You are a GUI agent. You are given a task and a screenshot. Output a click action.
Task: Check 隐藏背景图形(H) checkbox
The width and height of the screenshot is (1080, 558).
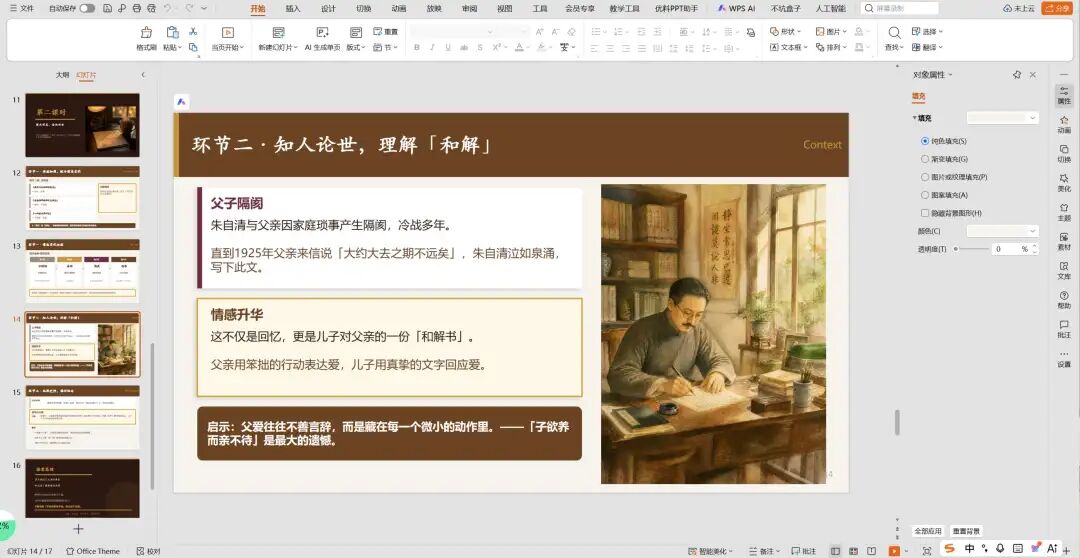coord(925,213)
